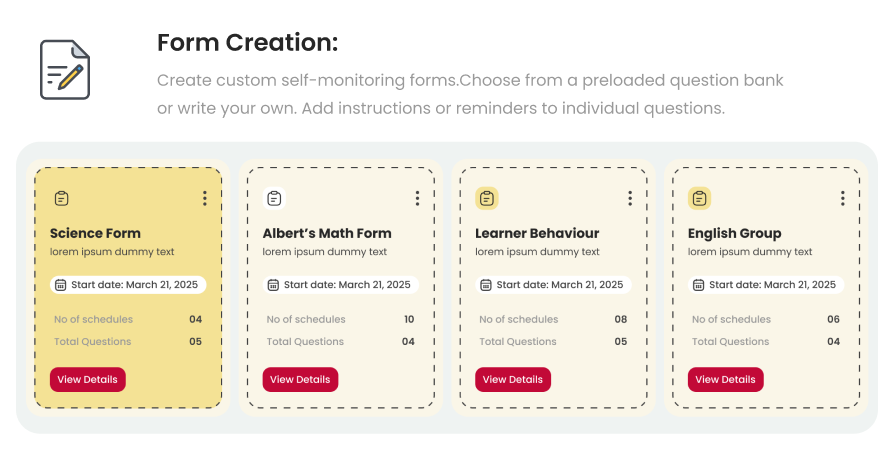894x452 pixels.
Task: Click the clipboard icon on Science Form card
Action: pos(61,198)
